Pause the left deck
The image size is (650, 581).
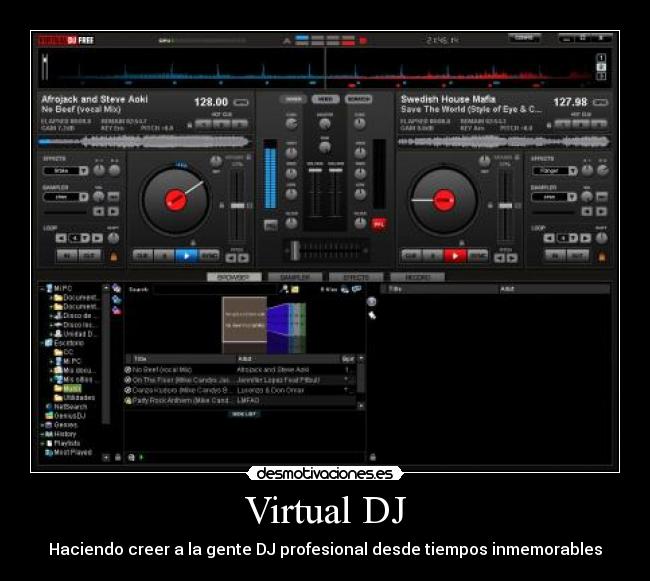[x=165, y=256]
